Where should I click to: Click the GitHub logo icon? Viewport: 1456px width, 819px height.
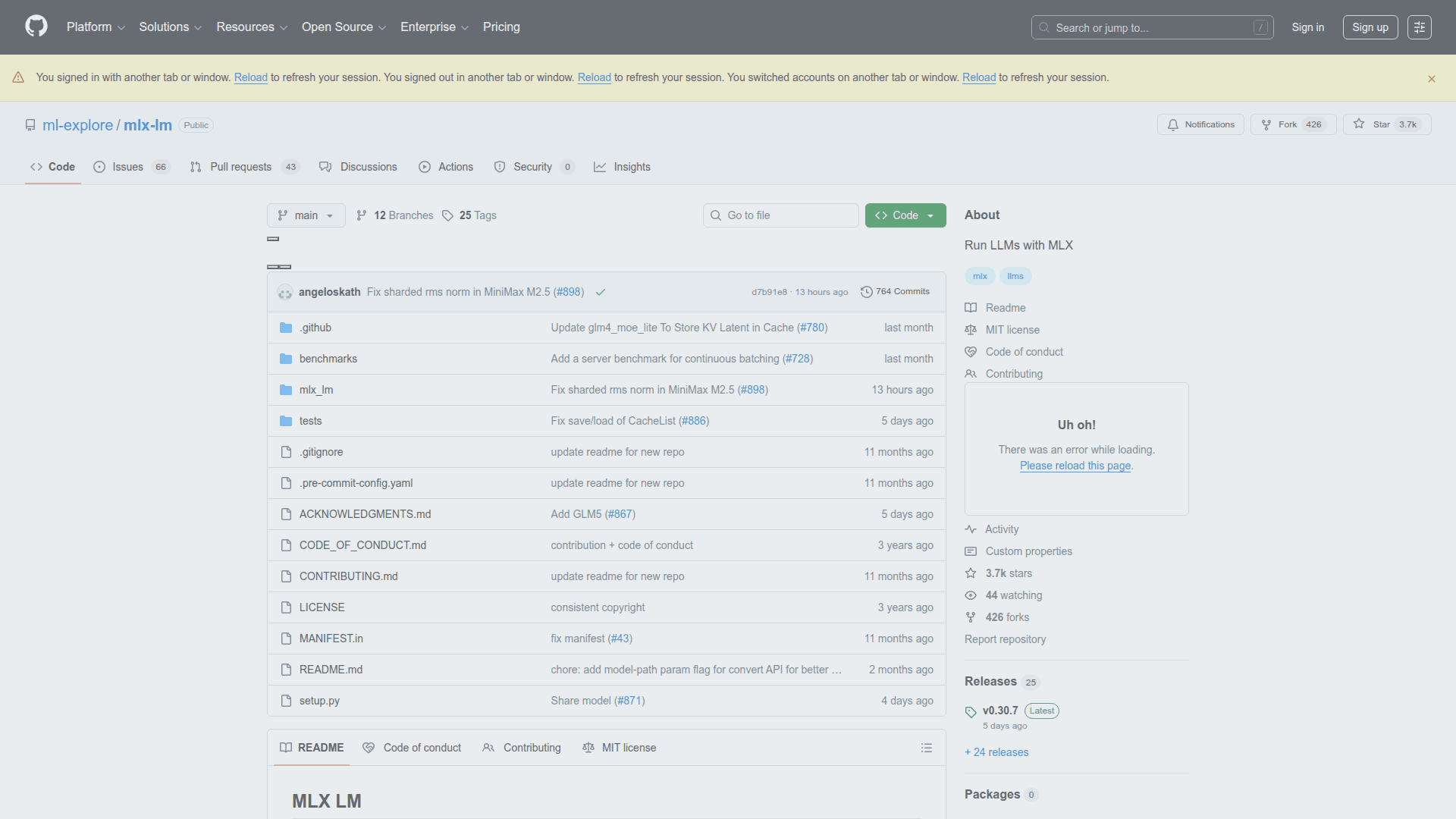click(36, 27)
